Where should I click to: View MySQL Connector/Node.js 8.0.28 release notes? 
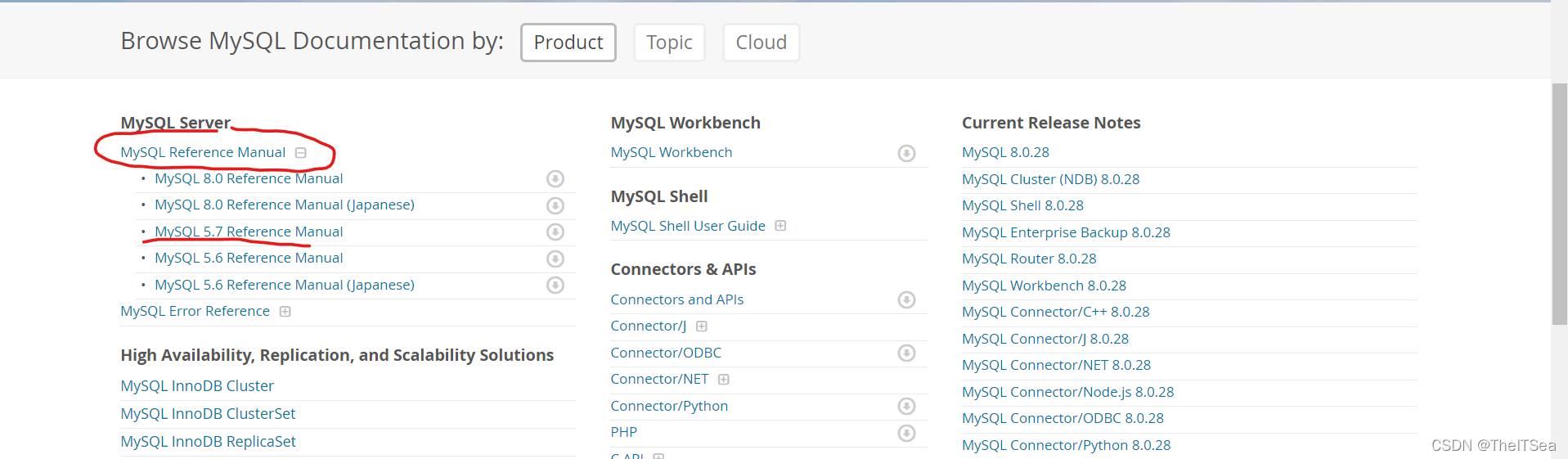[x=1067, y=392]
